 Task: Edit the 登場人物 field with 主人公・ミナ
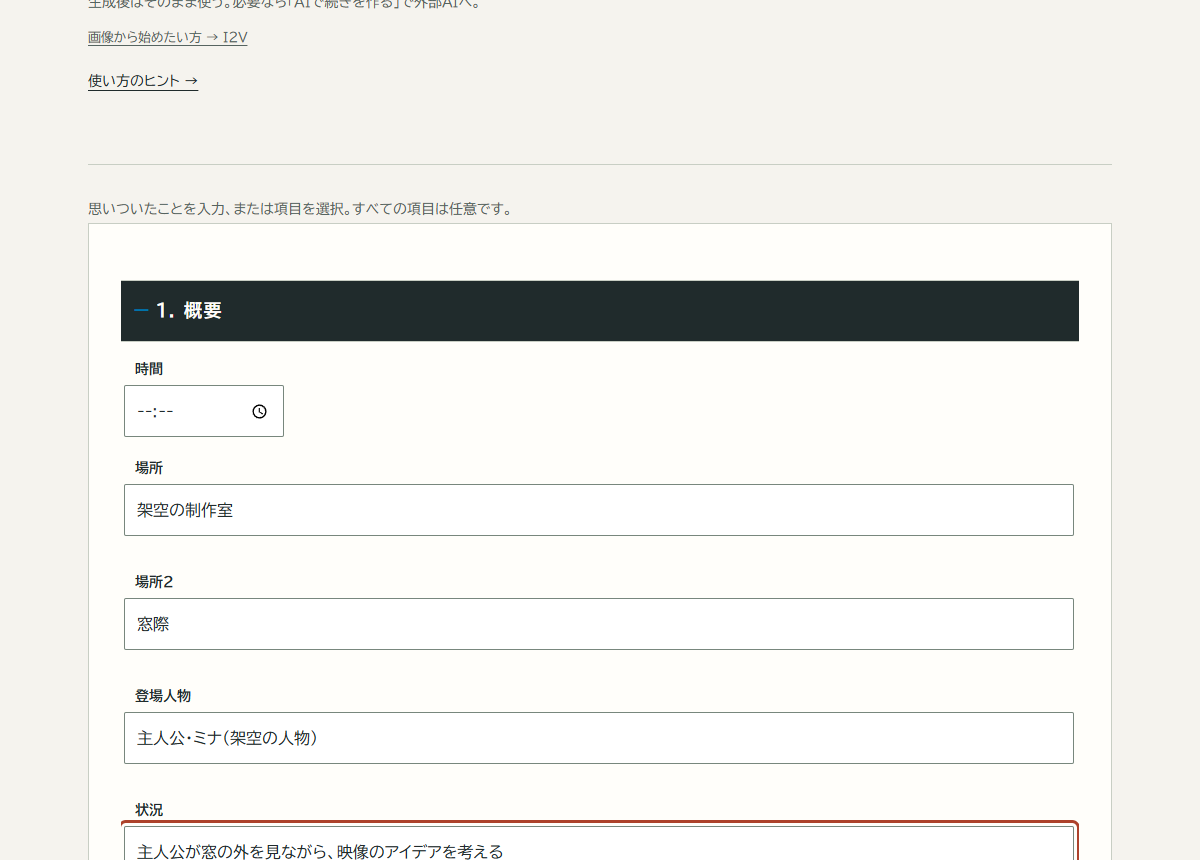point(599,738)
